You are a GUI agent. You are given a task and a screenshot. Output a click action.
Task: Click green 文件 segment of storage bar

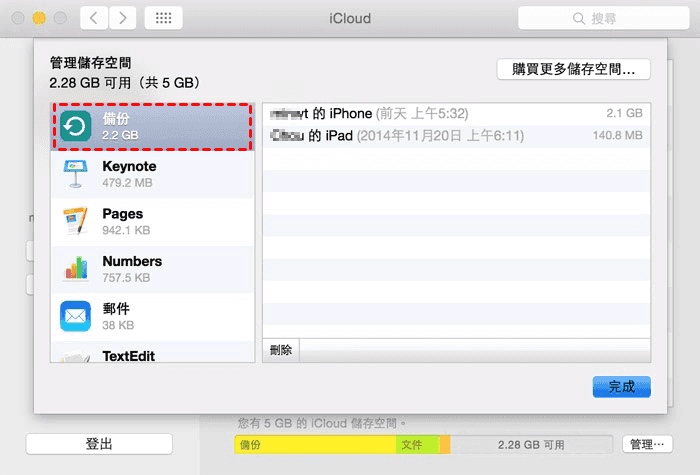point(416,444)
